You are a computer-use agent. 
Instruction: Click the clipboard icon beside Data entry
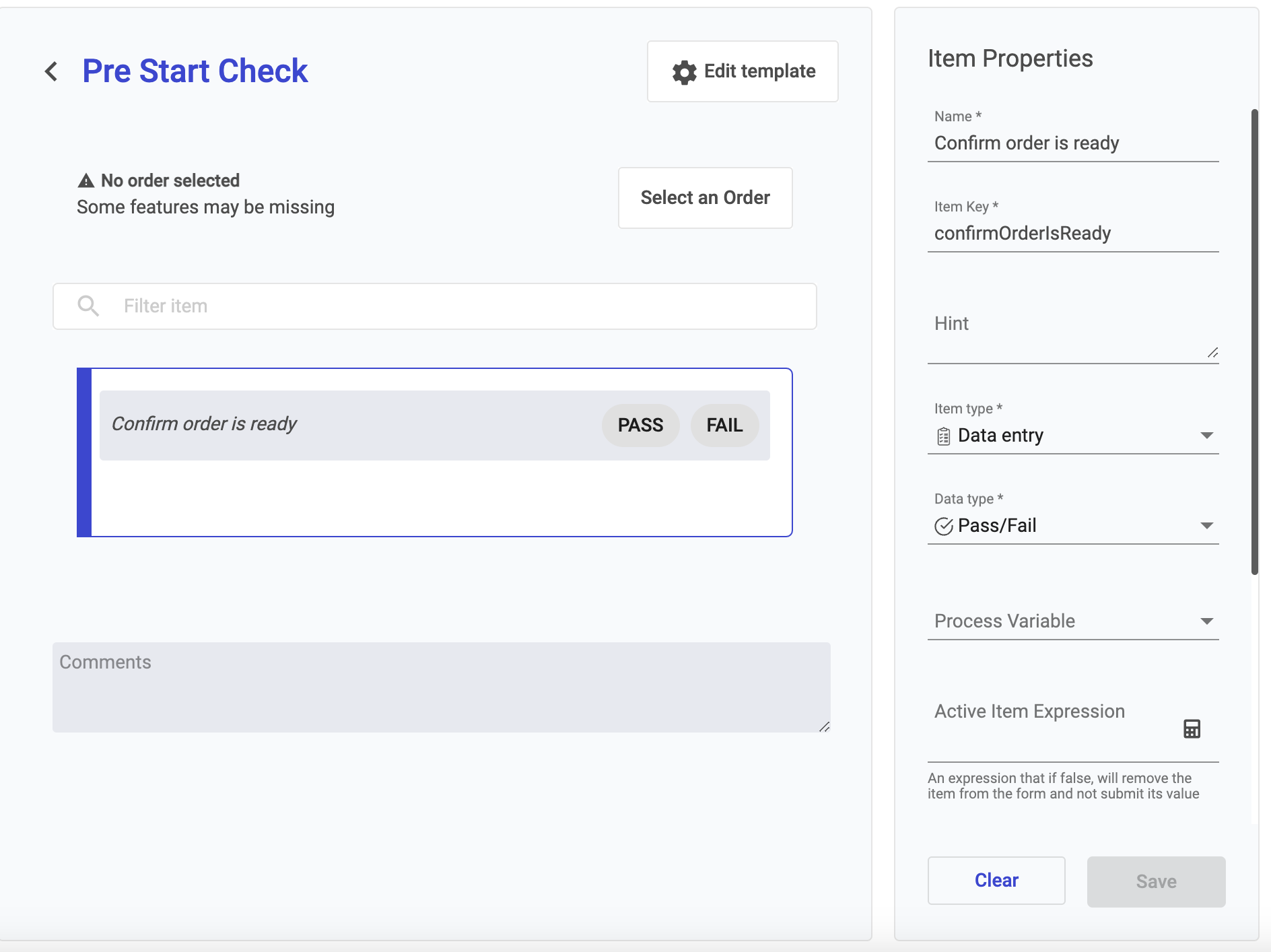(x=944, y=436)
